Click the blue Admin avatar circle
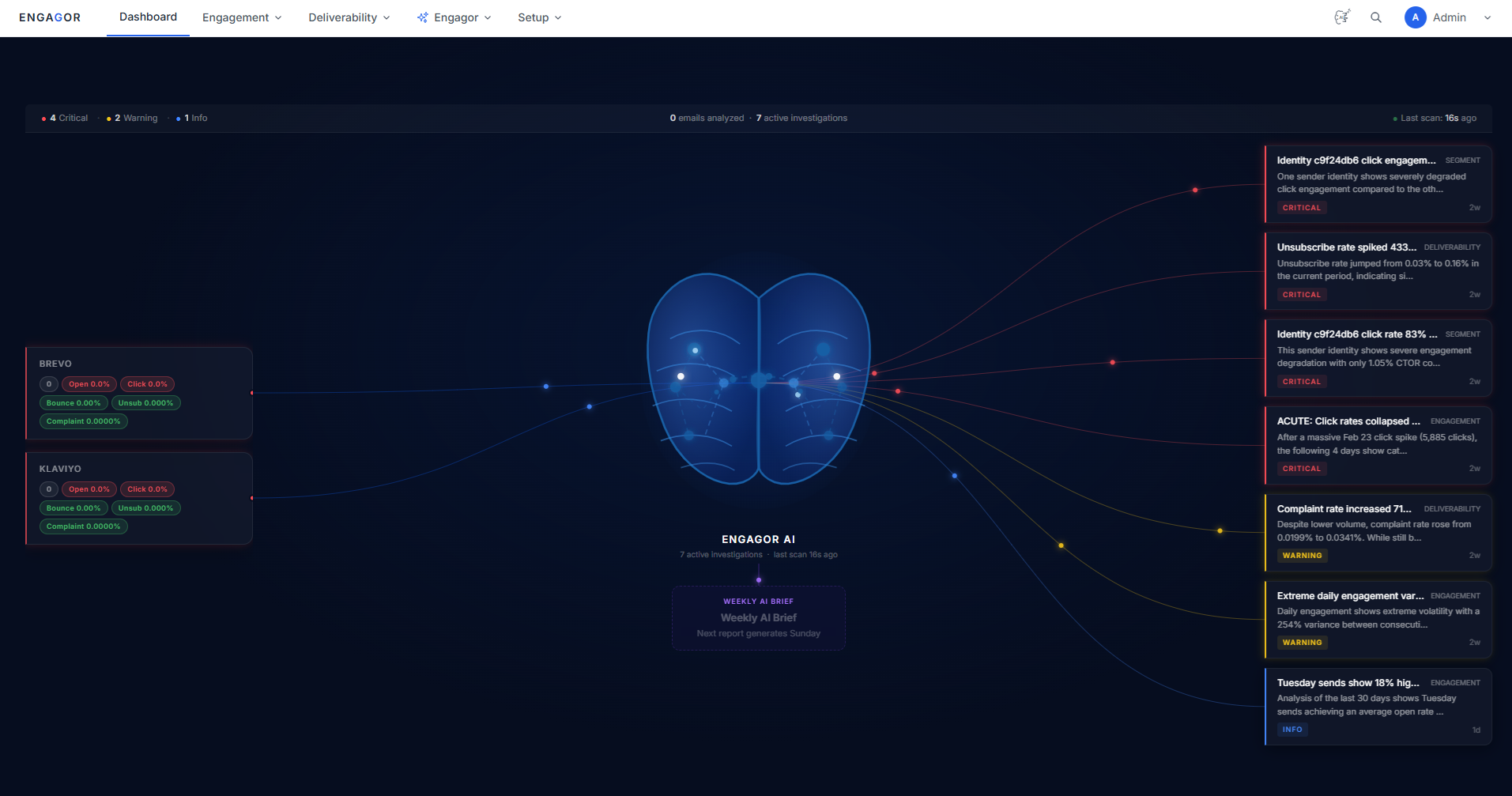Screen dimensions: 1512x796 click(x=1415, y=17)
